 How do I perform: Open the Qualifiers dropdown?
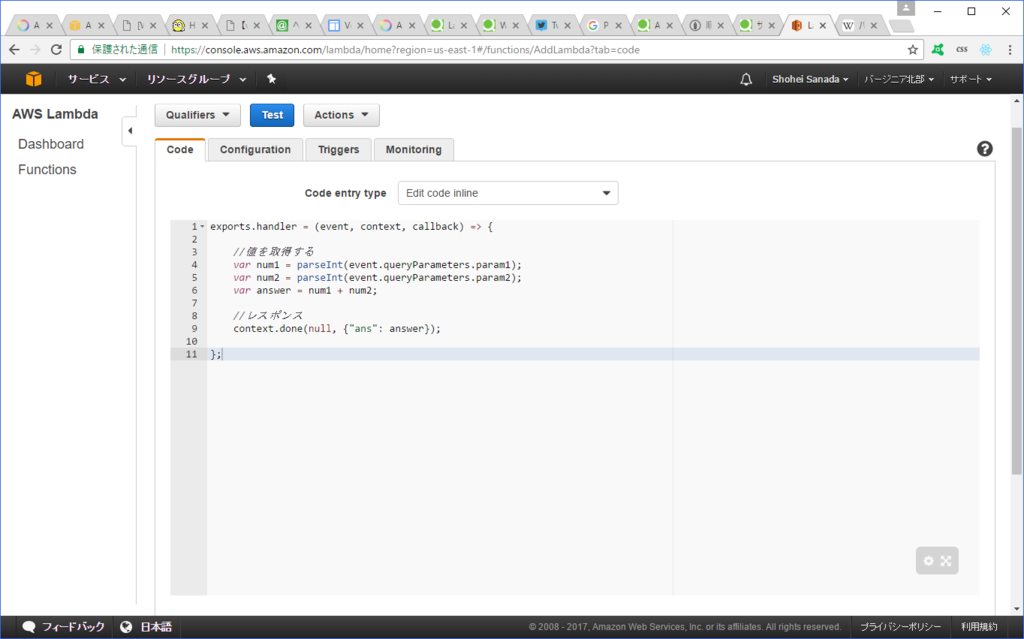[x=197, y=115]
